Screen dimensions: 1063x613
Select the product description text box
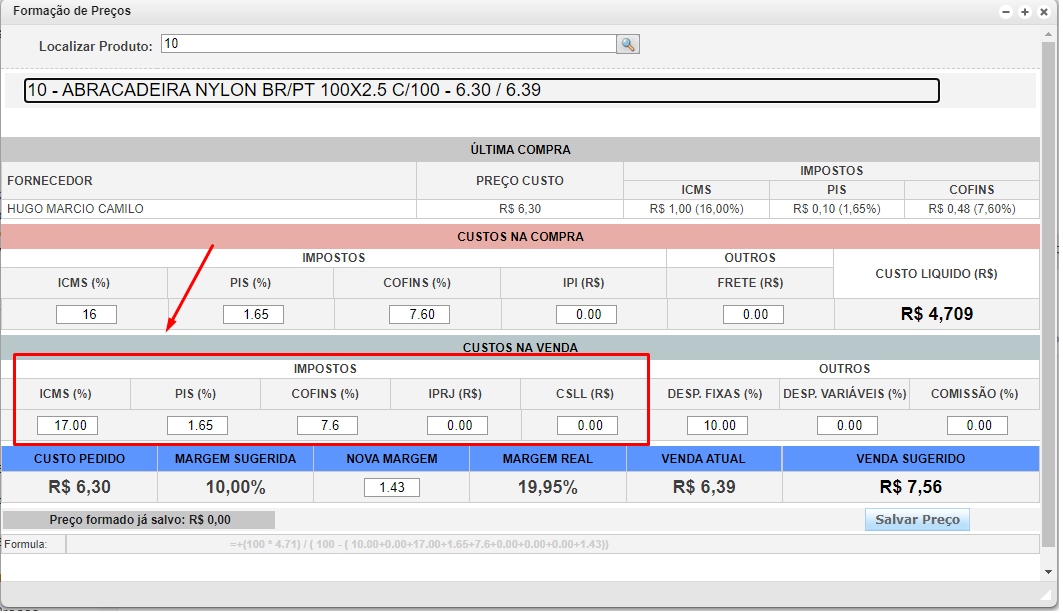coord(481,90)
